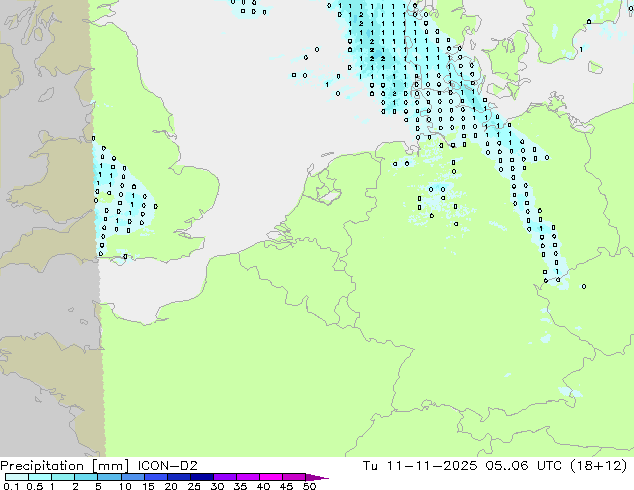Viewport: 634px width, 490px height.
Task: Click the date 'Tu 11-11-2025' text
Action: coord(420,466)
